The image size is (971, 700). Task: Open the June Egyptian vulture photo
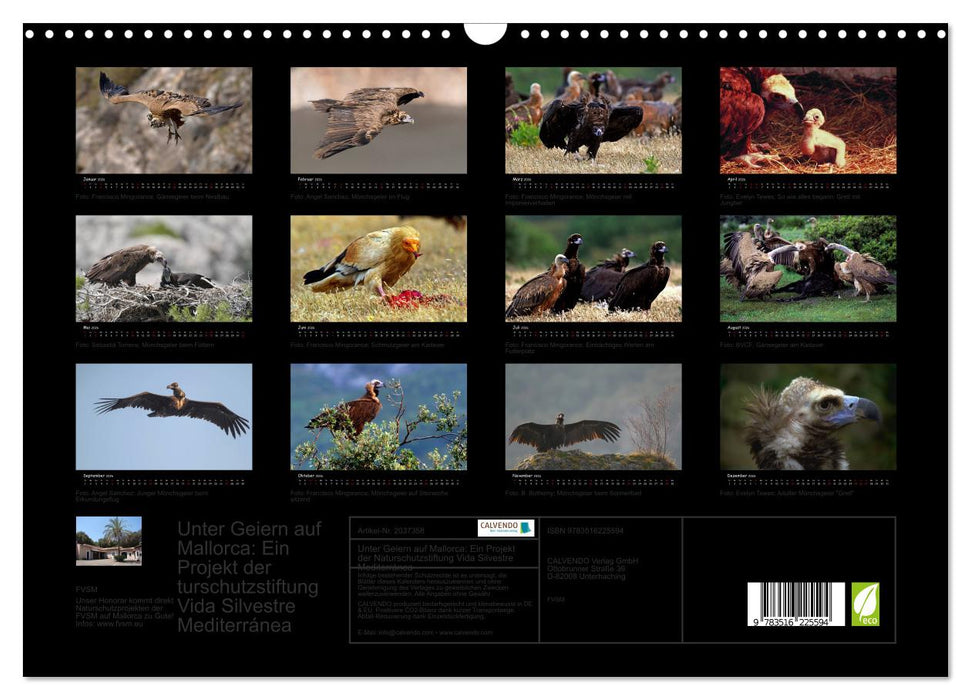[x=378, y=269]
